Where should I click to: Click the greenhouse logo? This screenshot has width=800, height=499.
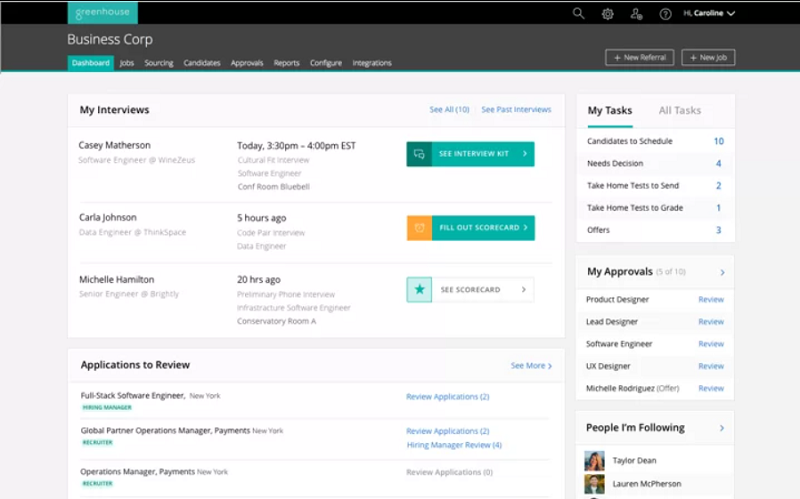coord(103,12)
